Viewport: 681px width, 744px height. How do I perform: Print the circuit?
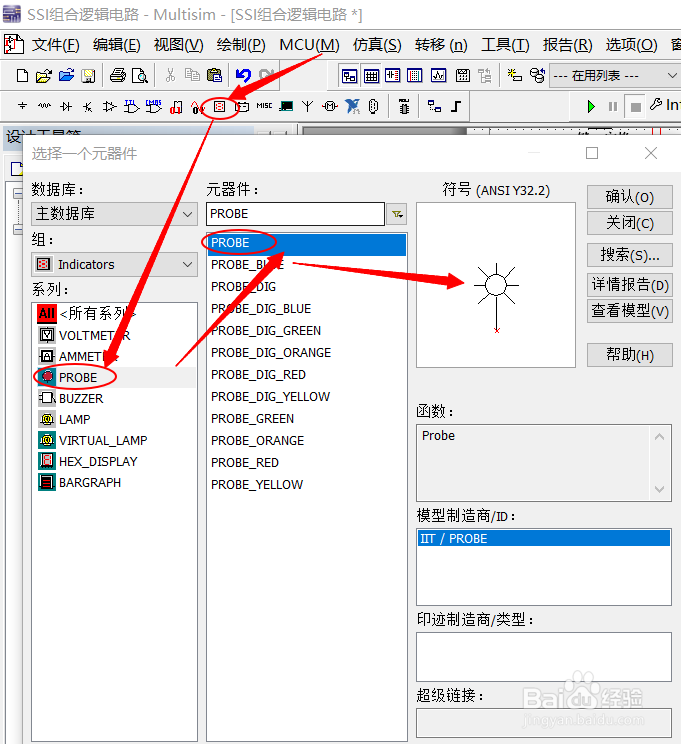118,76
